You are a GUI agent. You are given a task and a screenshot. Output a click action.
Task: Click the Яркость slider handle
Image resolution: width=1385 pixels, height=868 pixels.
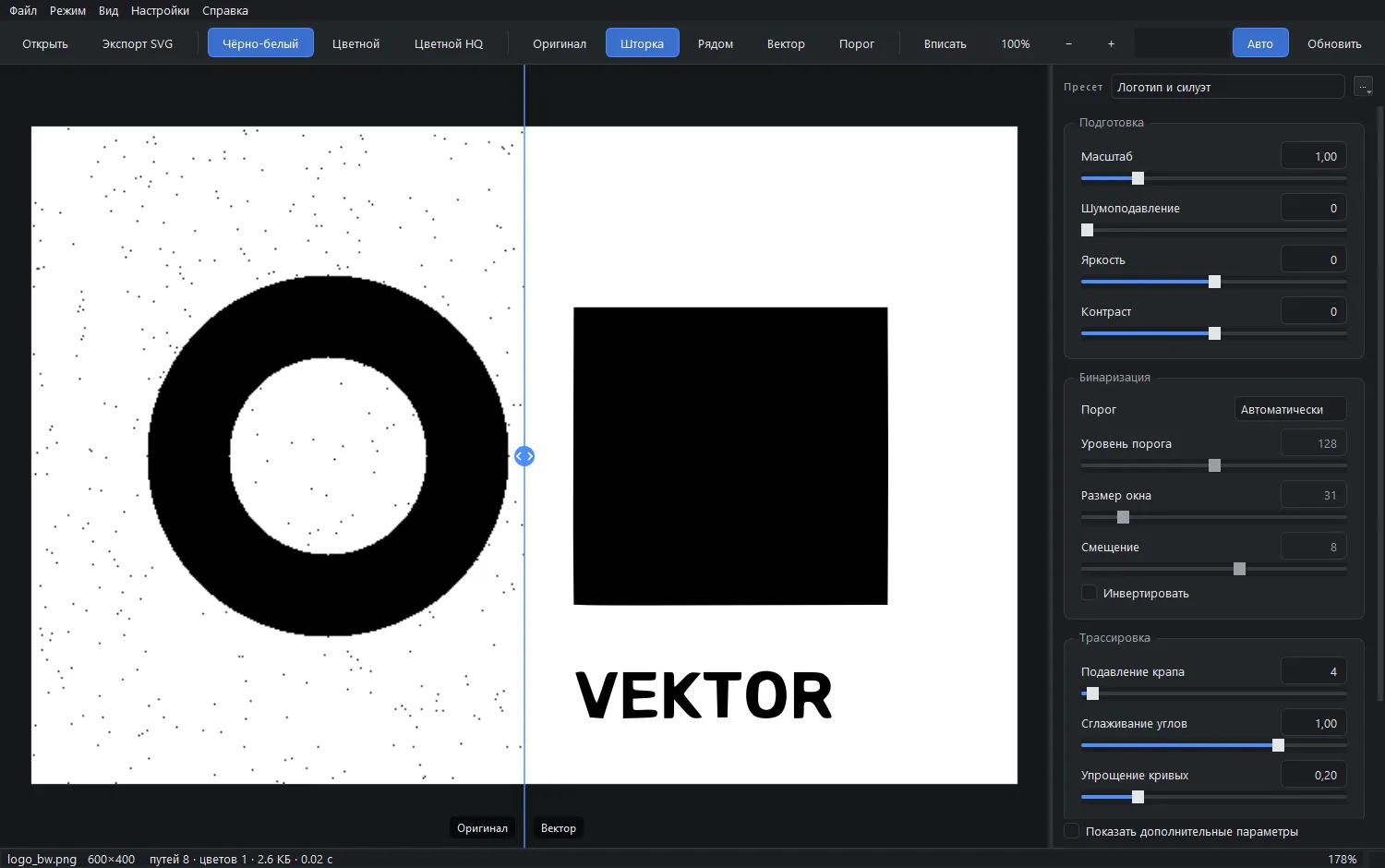(1214, 282)
